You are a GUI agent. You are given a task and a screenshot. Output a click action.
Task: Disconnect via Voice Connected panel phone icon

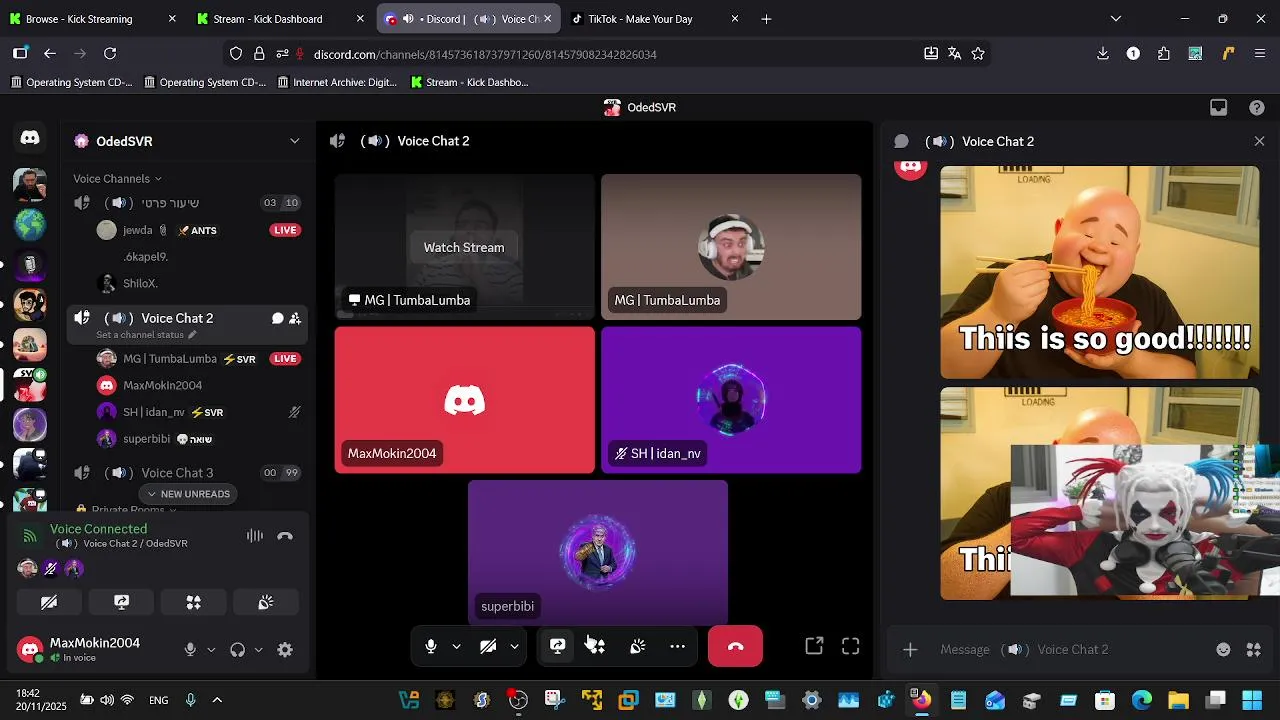tap(285, 536)
